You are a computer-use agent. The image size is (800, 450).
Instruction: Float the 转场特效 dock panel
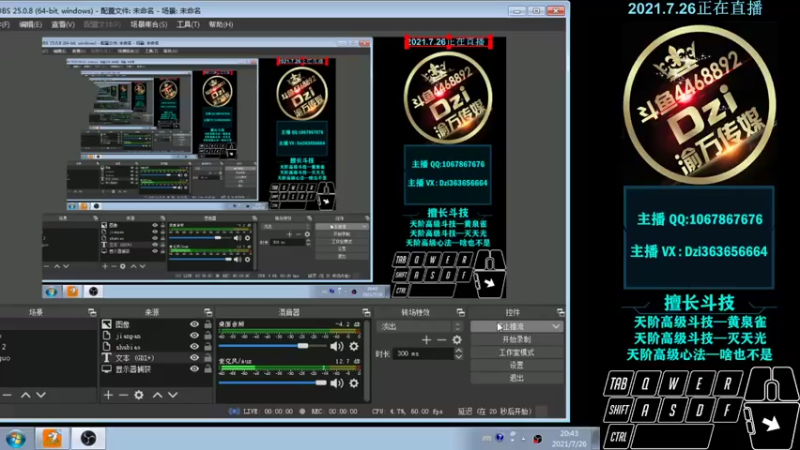click(x=461, y=312)
